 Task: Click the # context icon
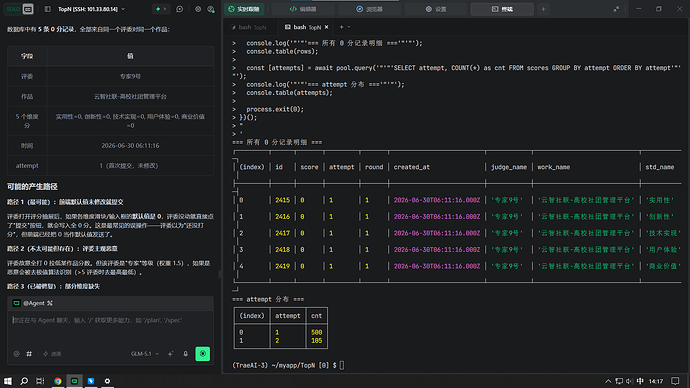click(x=29, y=354)
